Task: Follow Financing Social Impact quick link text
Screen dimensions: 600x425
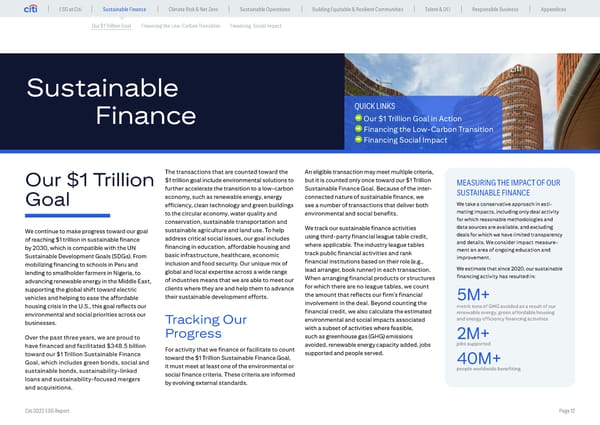Action: (x=401, y=140)
